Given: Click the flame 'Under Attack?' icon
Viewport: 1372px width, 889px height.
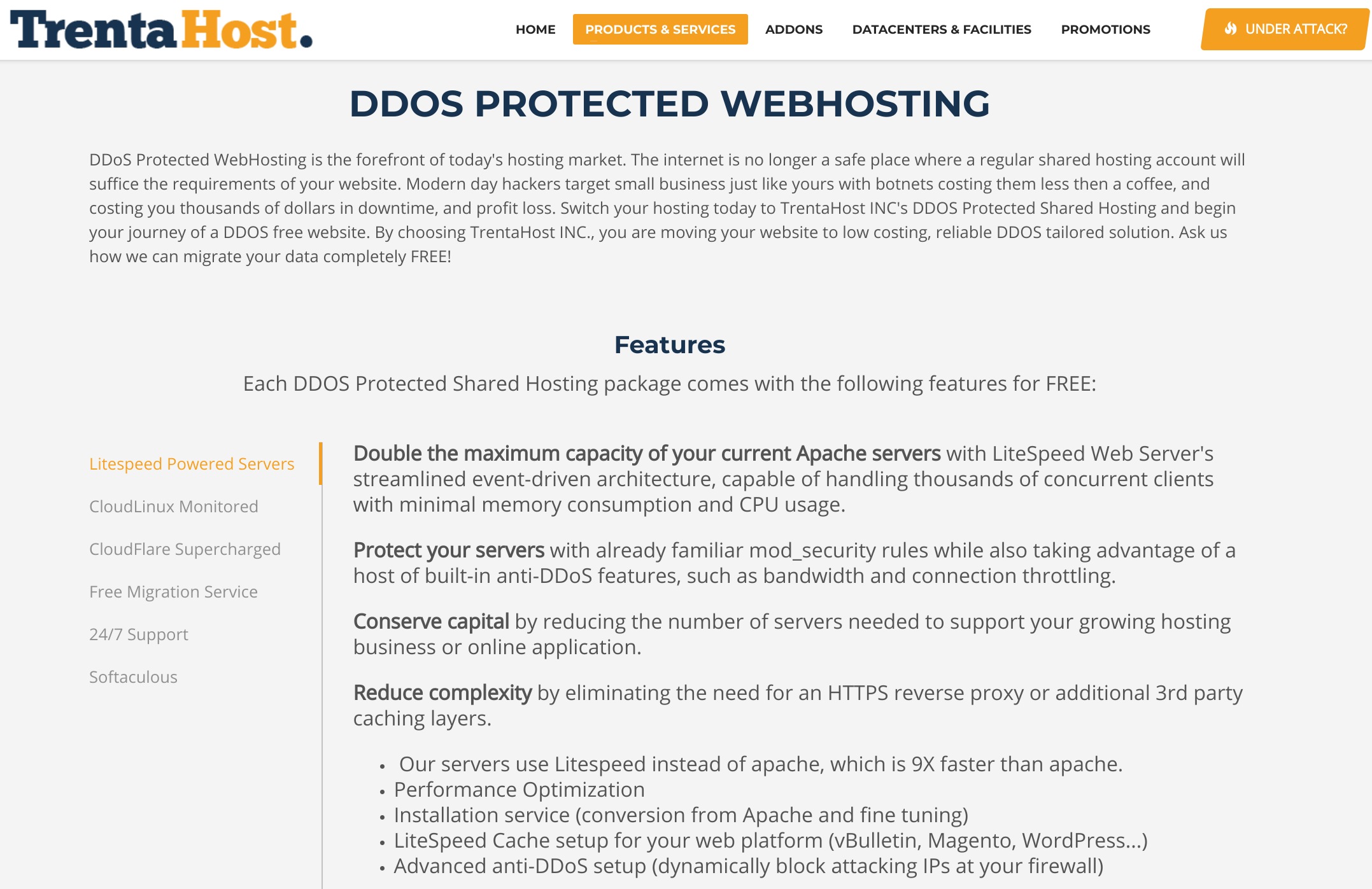Looking at the screenshot, I should click(x=1229, y=29).
